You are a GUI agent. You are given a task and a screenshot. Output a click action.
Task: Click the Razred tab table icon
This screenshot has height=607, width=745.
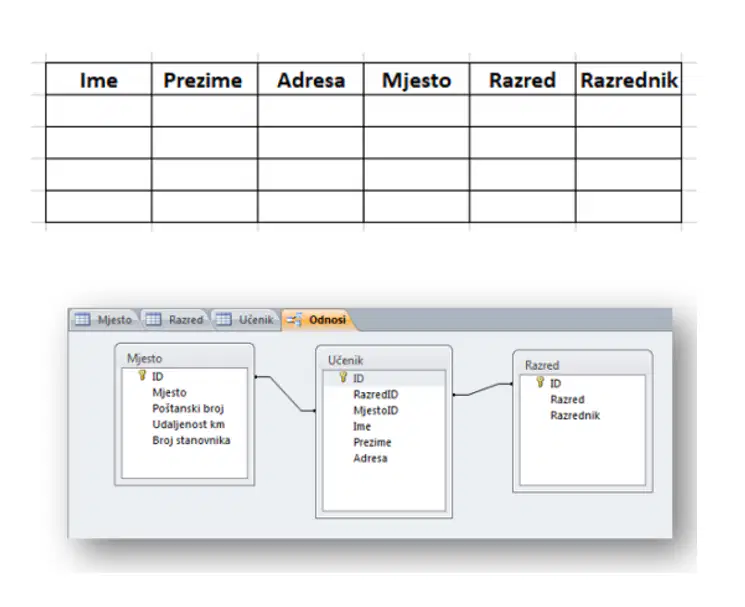click(153, 320)
